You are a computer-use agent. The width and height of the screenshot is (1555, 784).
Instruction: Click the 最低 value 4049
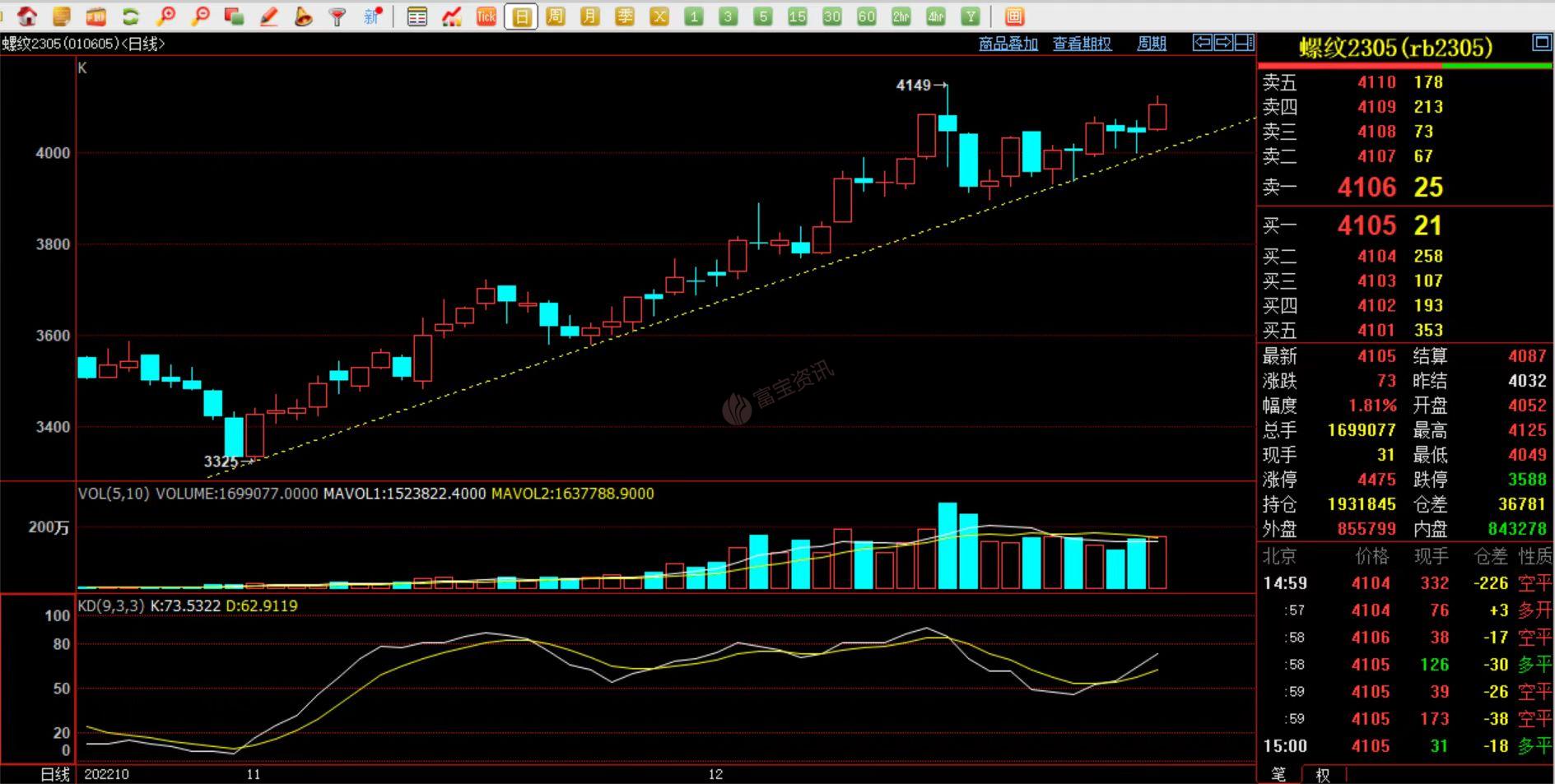[x=1527, y=455]
